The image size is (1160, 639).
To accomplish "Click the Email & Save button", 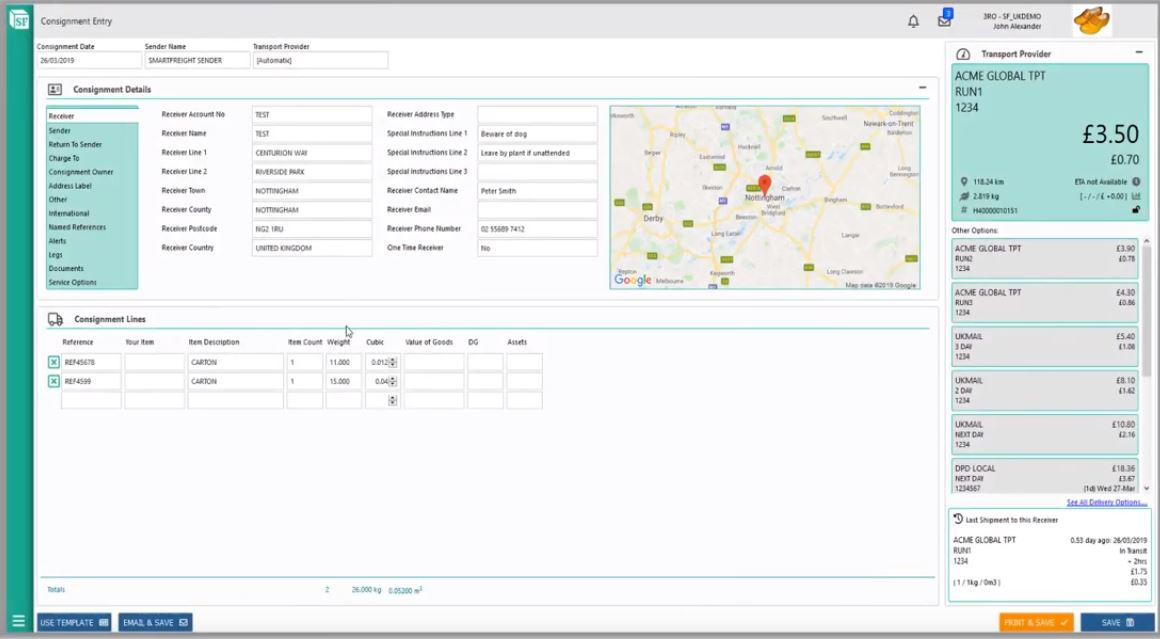I will pyautogui.click(x=155, y=623).
